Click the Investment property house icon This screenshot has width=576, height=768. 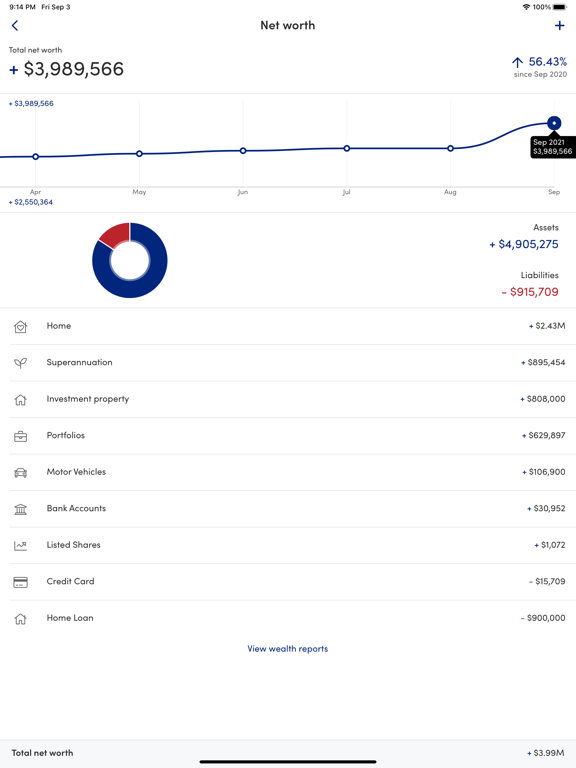pyautogui.click(x=21, y=400)
